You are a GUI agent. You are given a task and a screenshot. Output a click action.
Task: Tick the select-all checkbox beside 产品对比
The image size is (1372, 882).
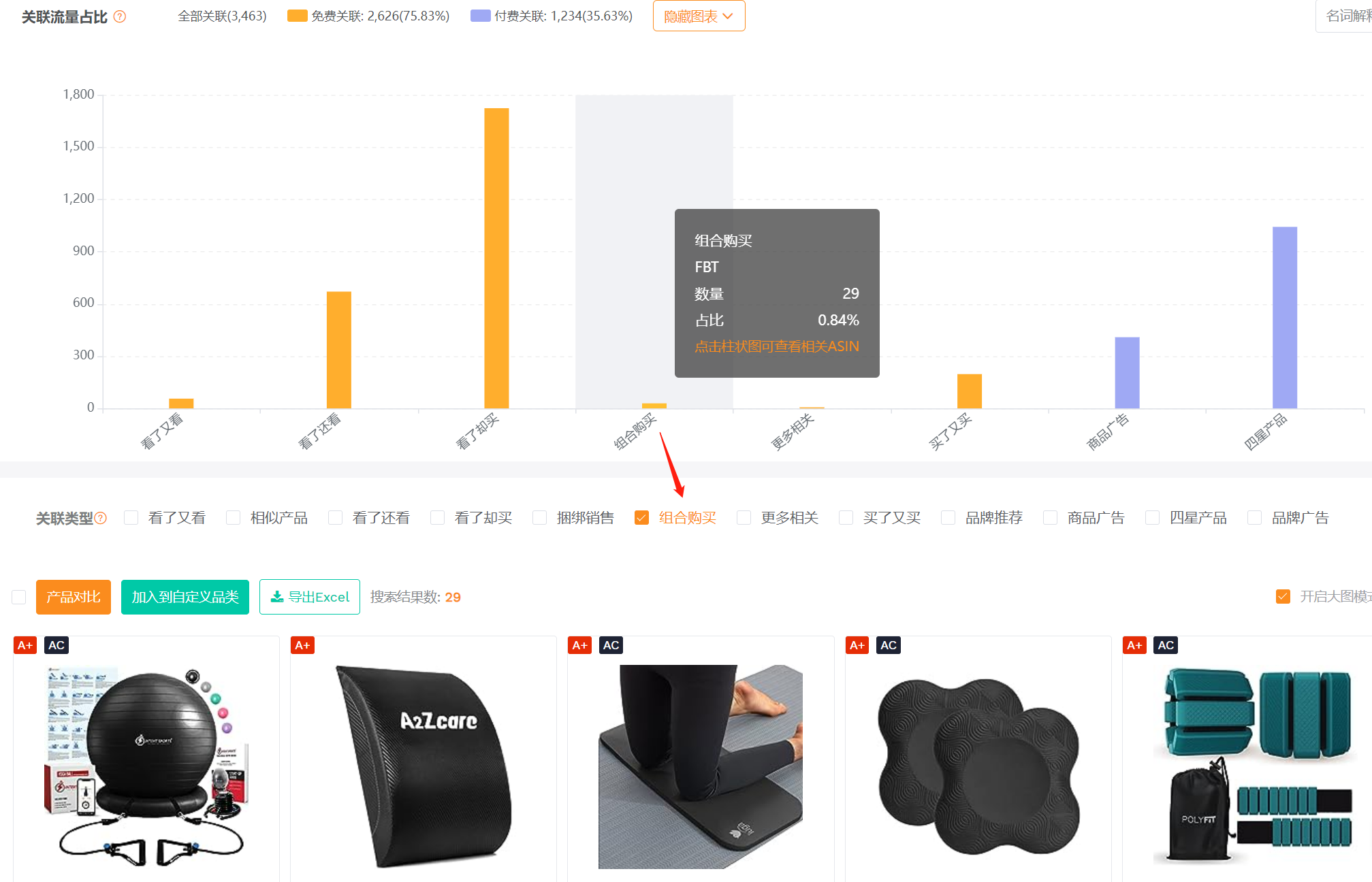pyautogui.click(x=19, y=597)
